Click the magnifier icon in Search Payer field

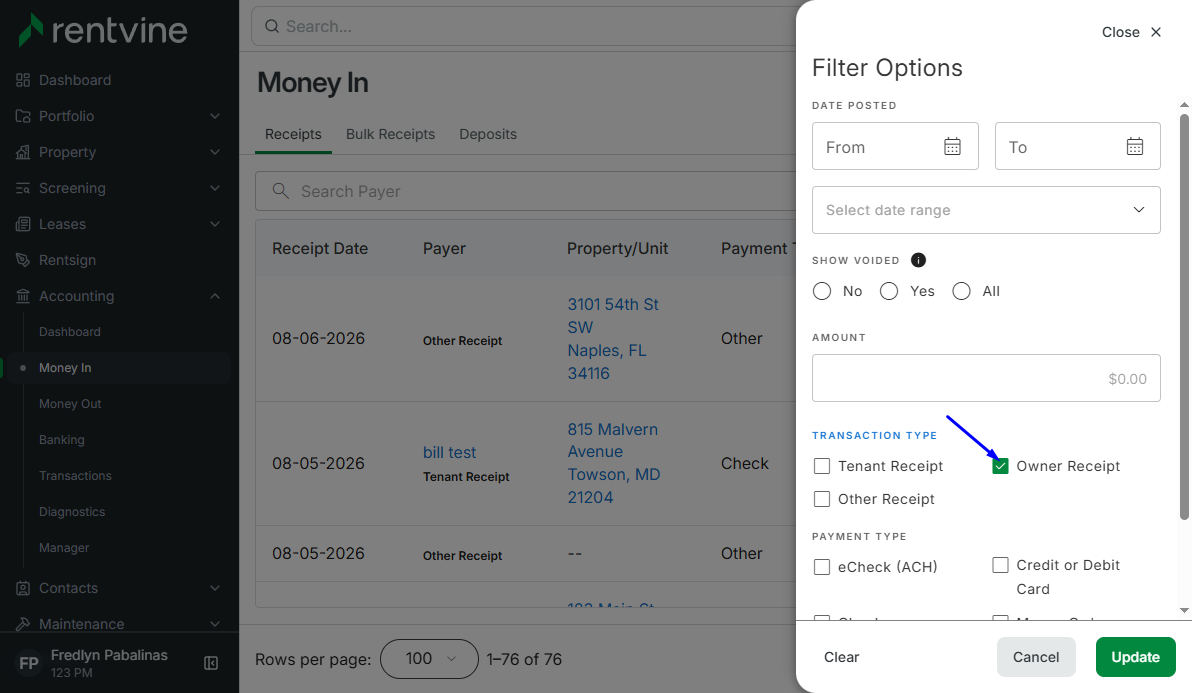coord(281,191)
